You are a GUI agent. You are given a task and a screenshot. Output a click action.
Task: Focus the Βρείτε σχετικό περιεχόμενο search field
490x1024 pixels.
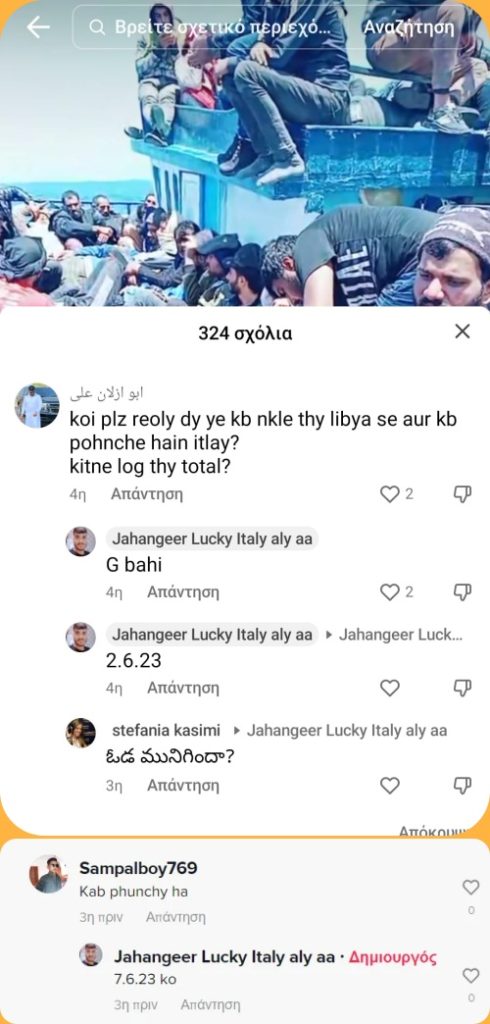coord(220,27)
